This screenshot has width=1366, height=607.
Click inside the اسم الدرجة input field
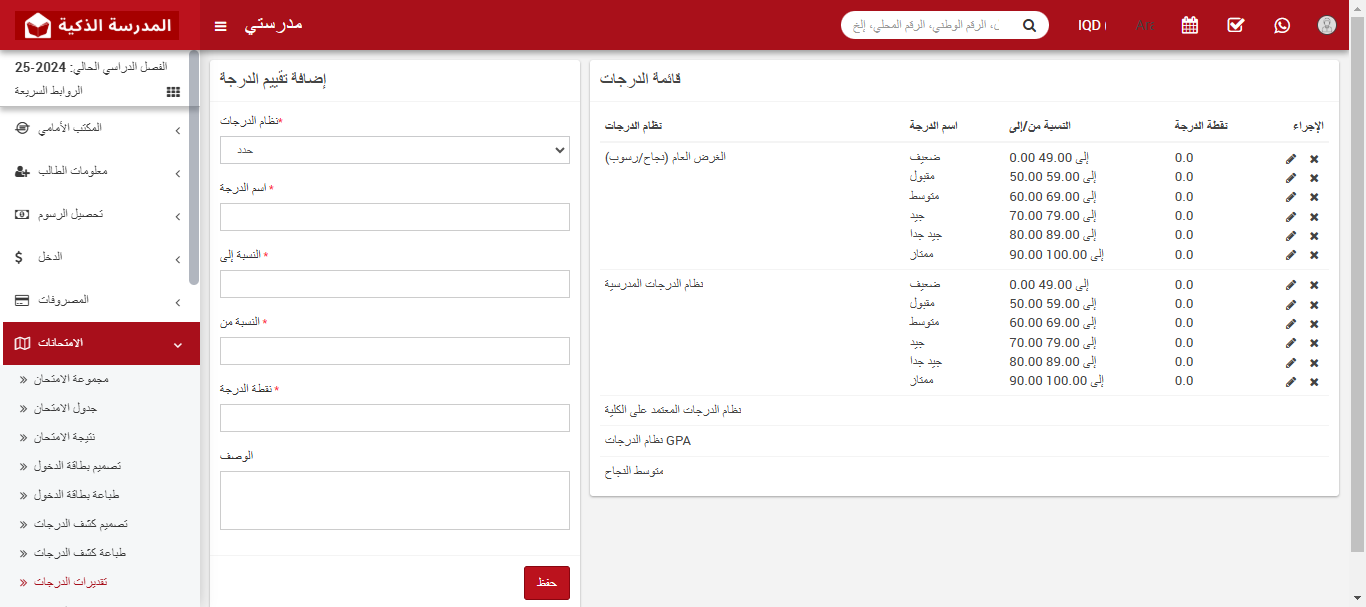[x=394, y=216]
